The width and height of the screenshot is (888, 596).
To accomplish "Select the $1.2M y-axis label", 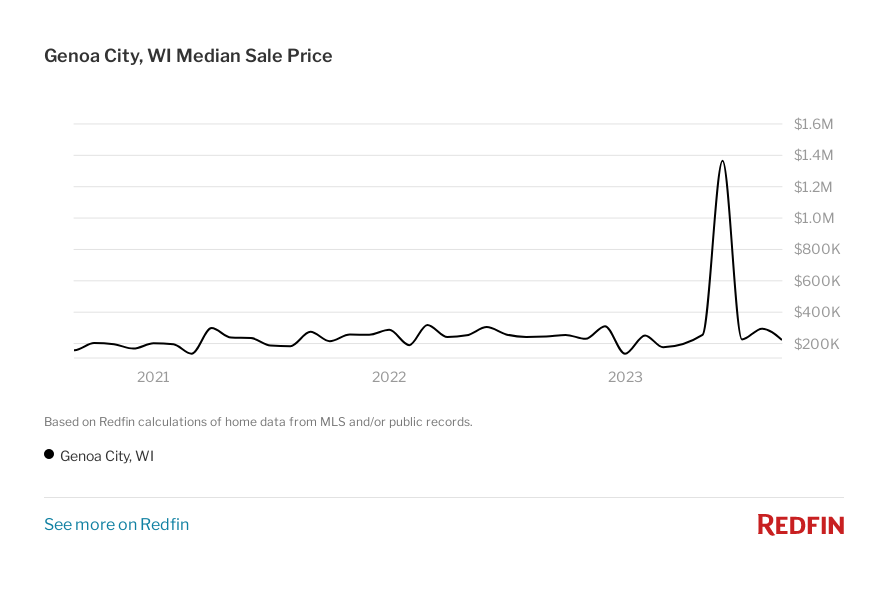I will point(813,187).
